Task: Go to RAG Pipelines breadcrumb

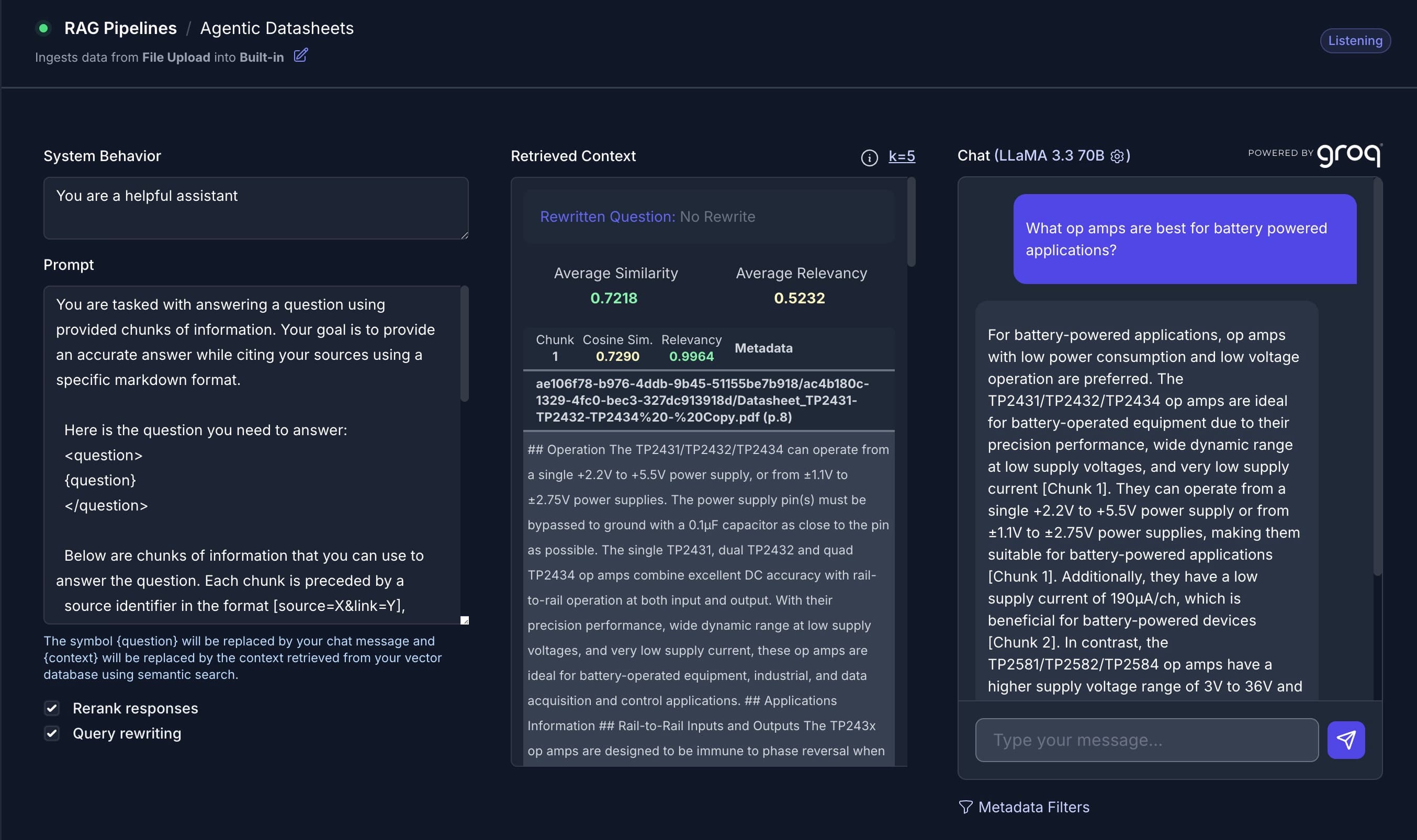Action: [x=120, y=28]
